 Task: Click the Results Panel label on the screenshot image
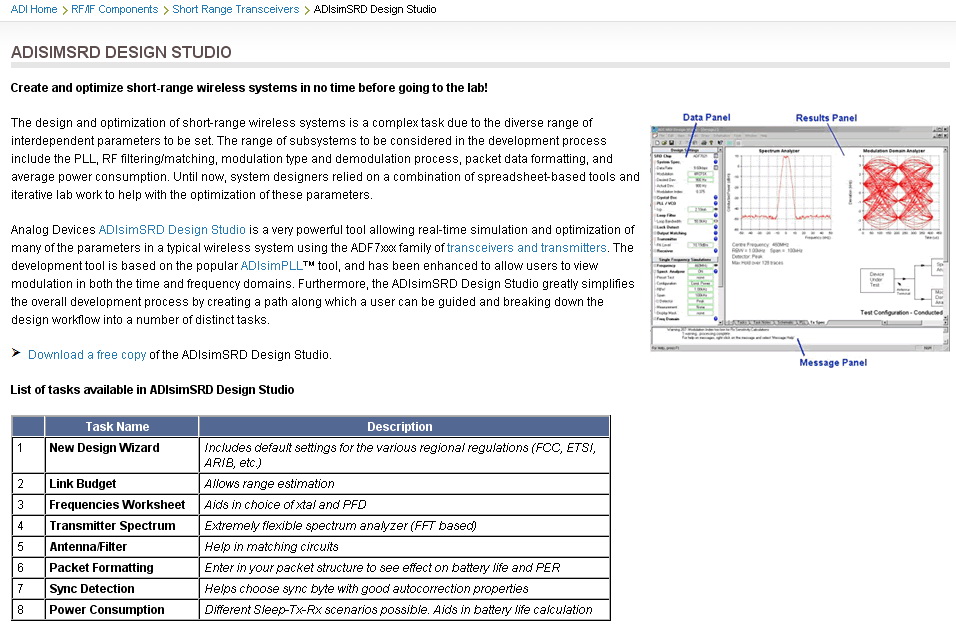[826, 118]
